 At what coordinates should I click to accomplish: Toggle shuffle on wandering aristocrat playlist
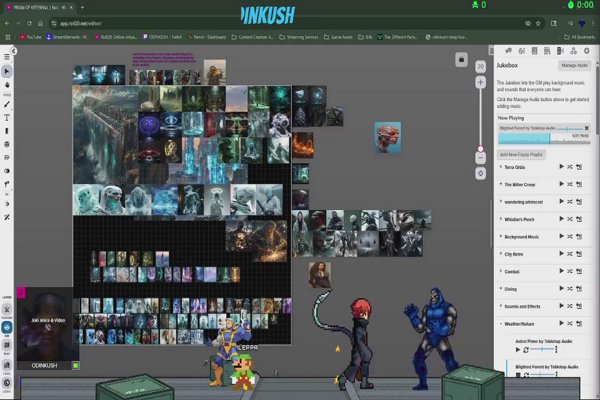570,202
